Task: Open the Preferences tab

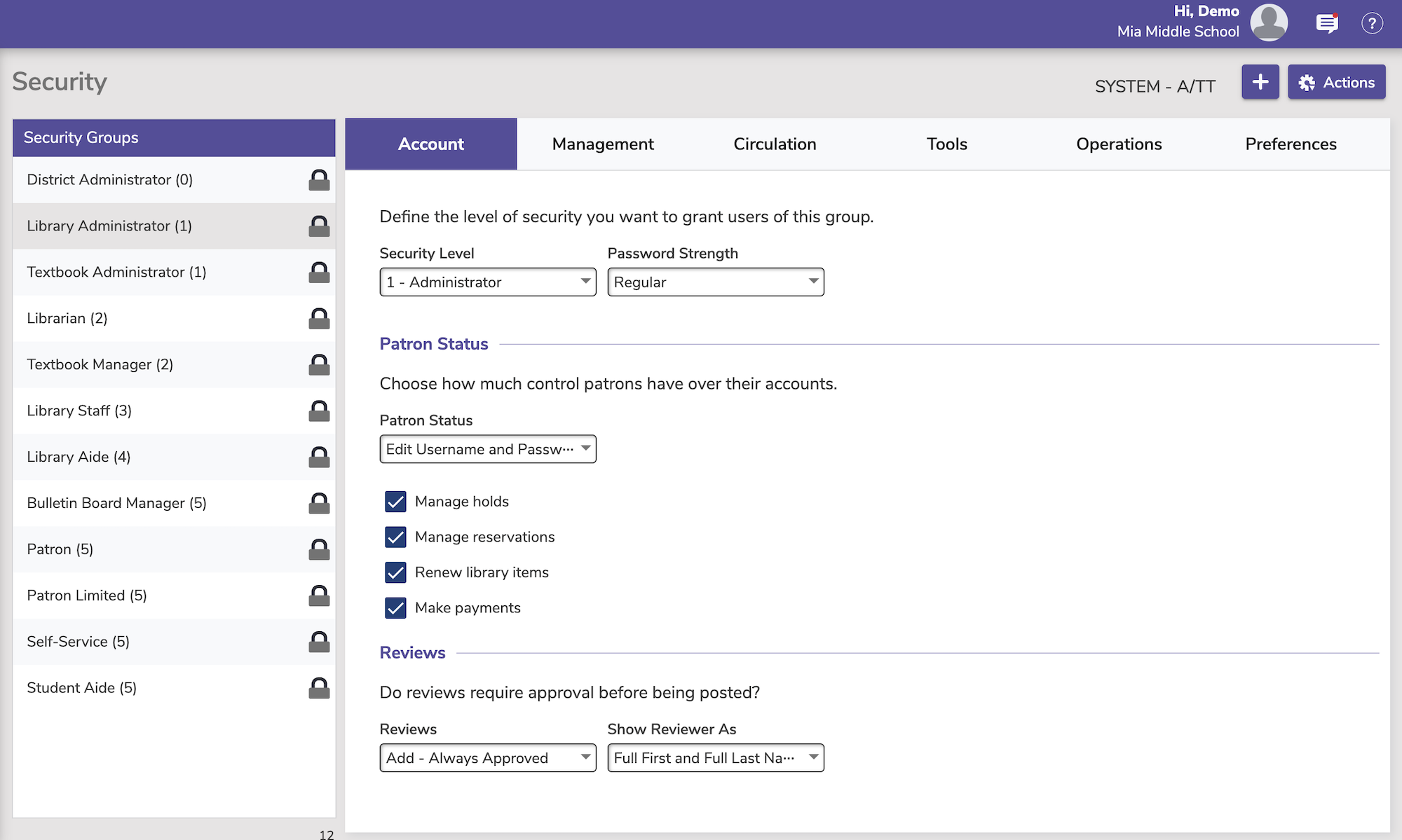Action: [x=1291, y=144]
